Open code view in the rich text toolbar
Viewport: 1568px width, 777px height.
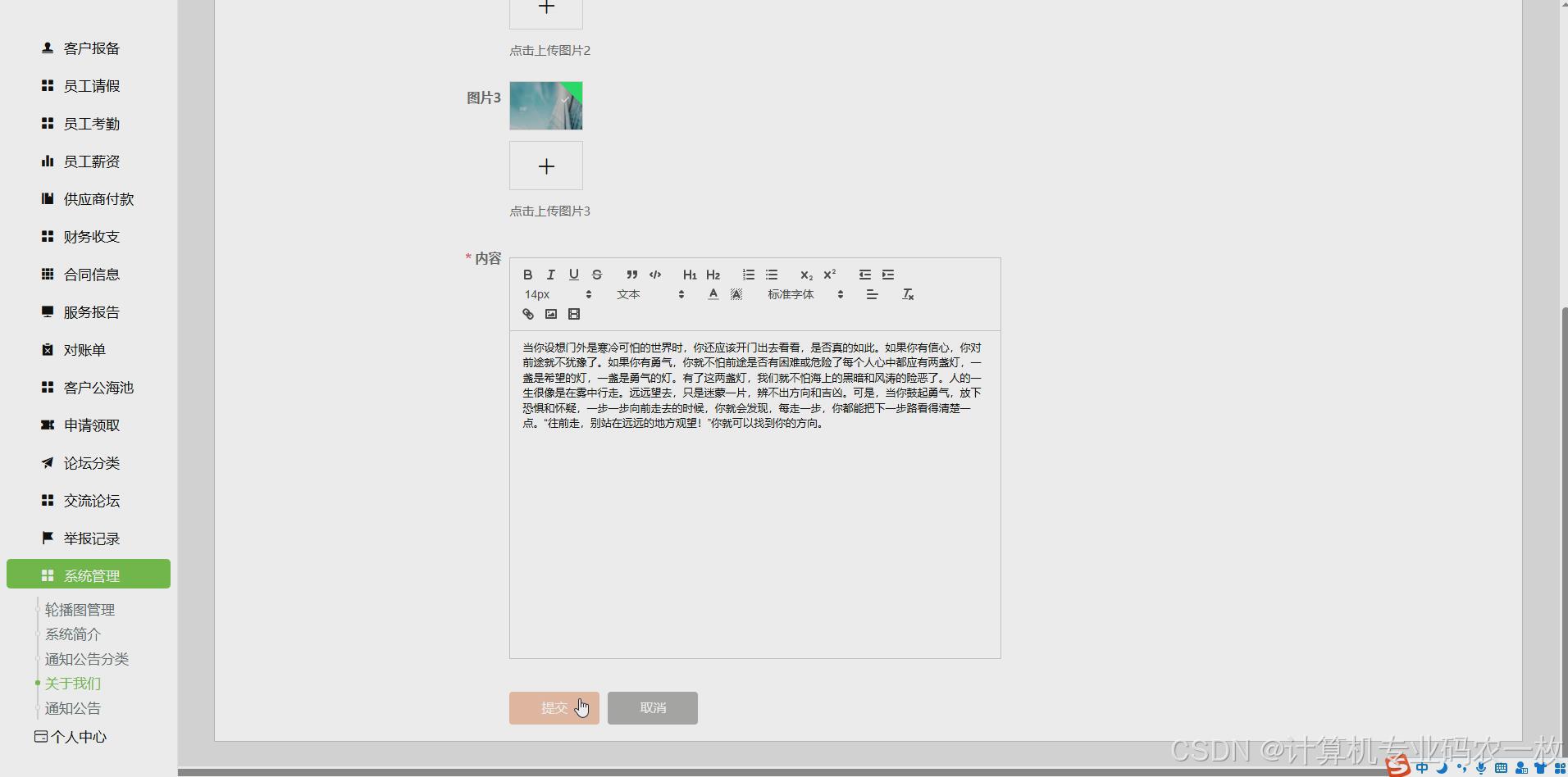(x=654, y=275)
